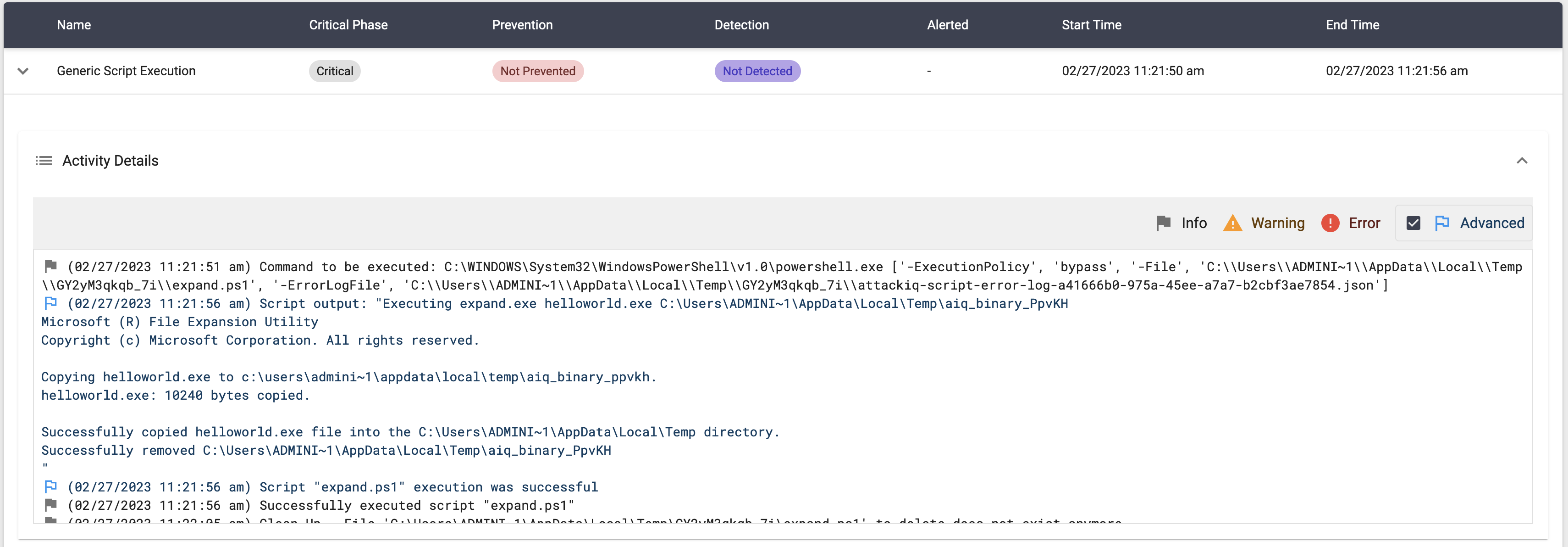The width and height of the screenshot is (1568, 547).
Task: Uncheck the Advanced log level checkbox
Action: (1413, 223)
